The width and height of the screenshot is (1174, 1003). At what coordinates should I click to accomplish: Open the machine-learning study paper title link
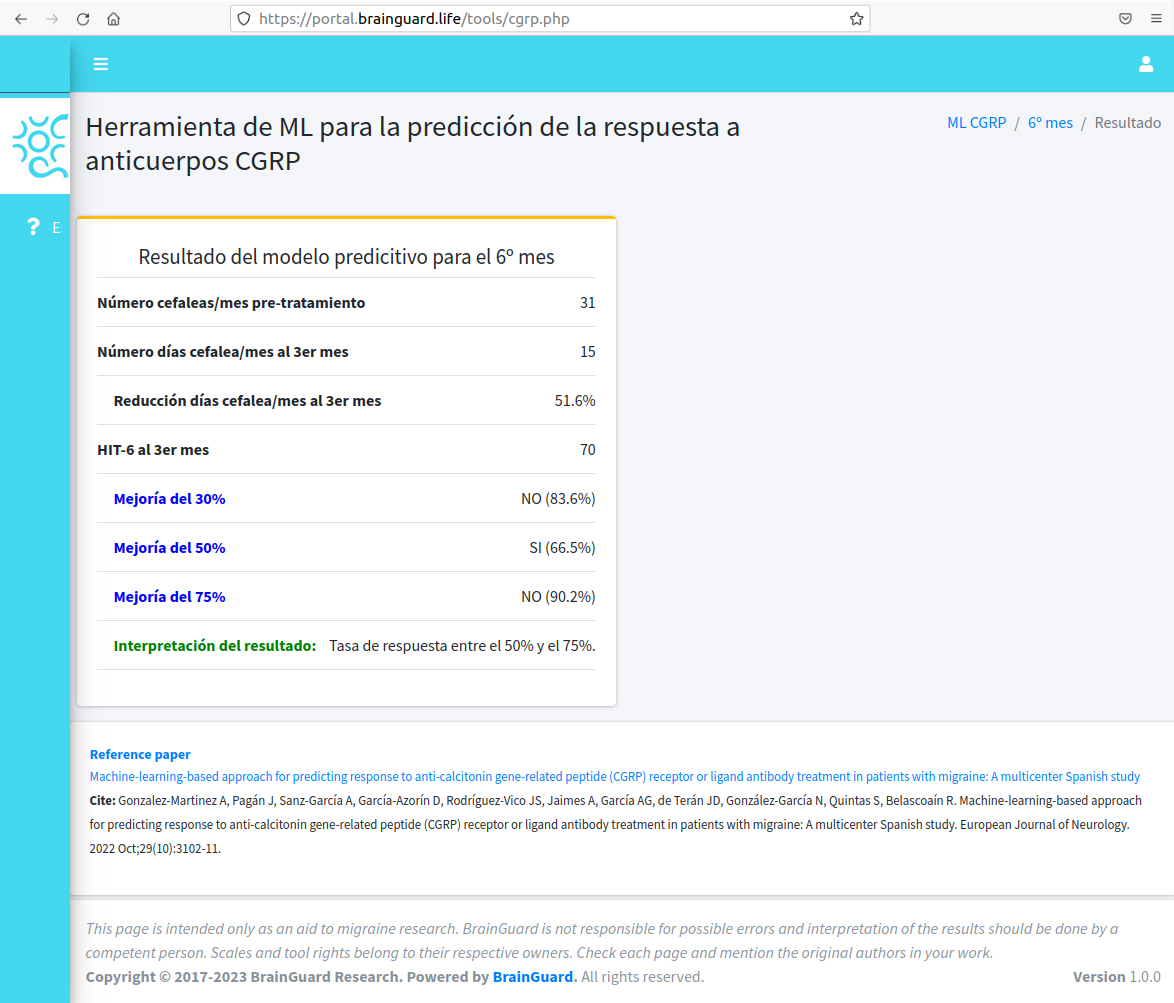click(614, 777)
